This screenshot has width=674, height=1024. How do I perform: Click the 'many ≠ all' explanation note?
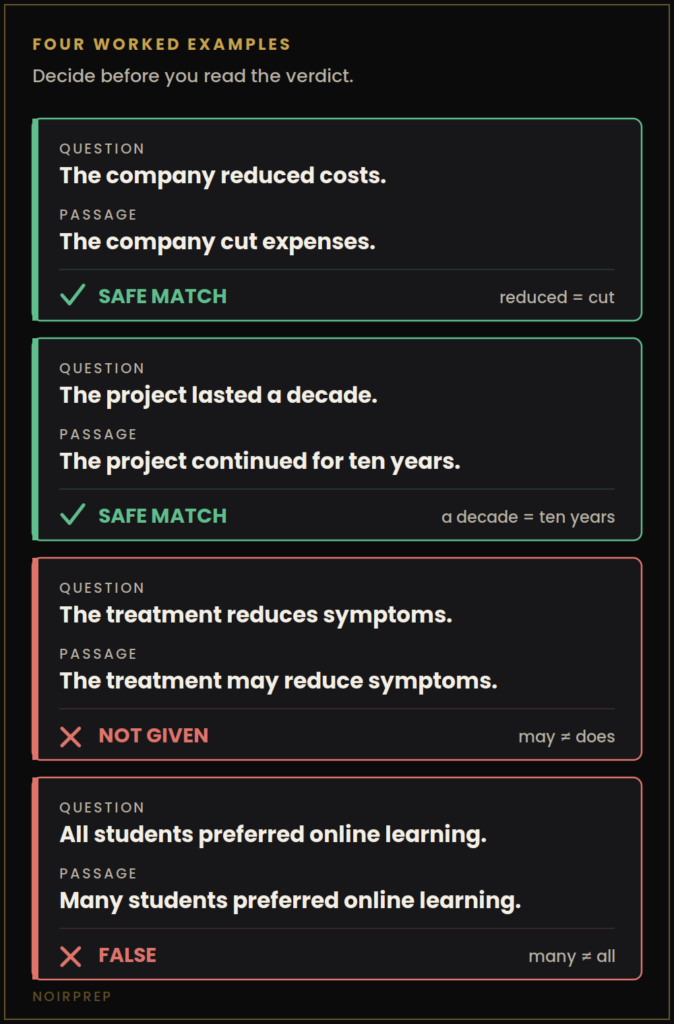pos(572,956)
